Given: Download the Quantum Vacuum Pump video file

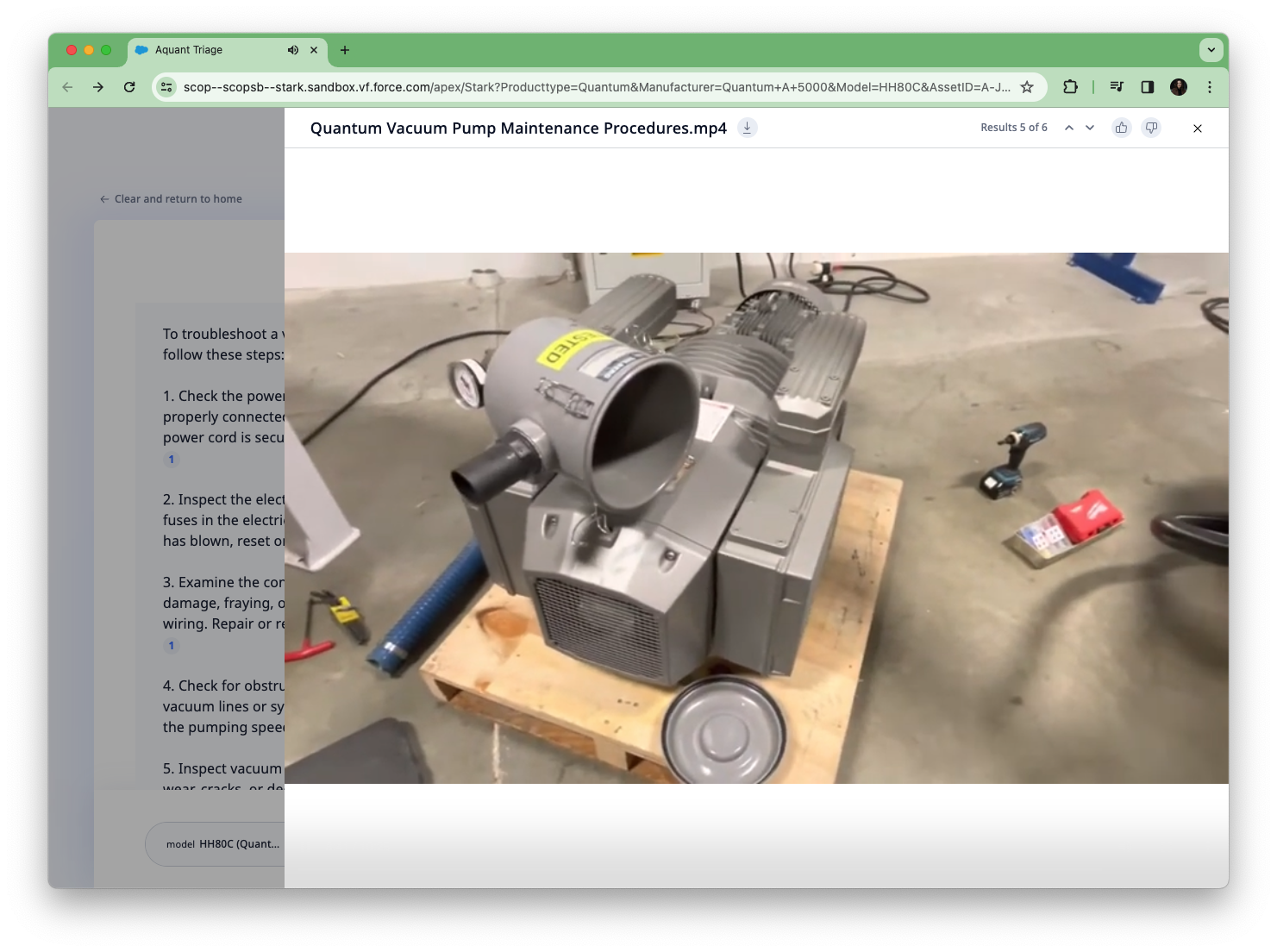Looking at the screenshot, I should pyautogui.click(x=748, y=128).
